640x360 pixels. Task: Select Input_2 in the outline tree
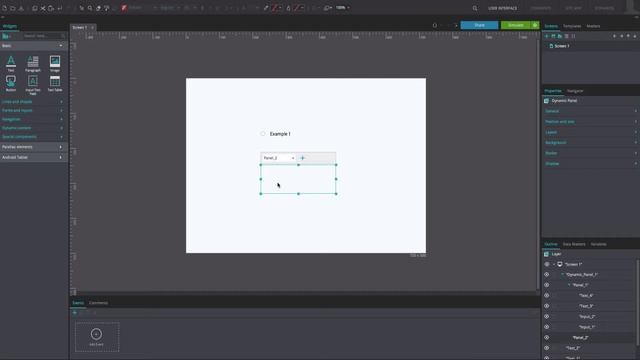[587, 316]
